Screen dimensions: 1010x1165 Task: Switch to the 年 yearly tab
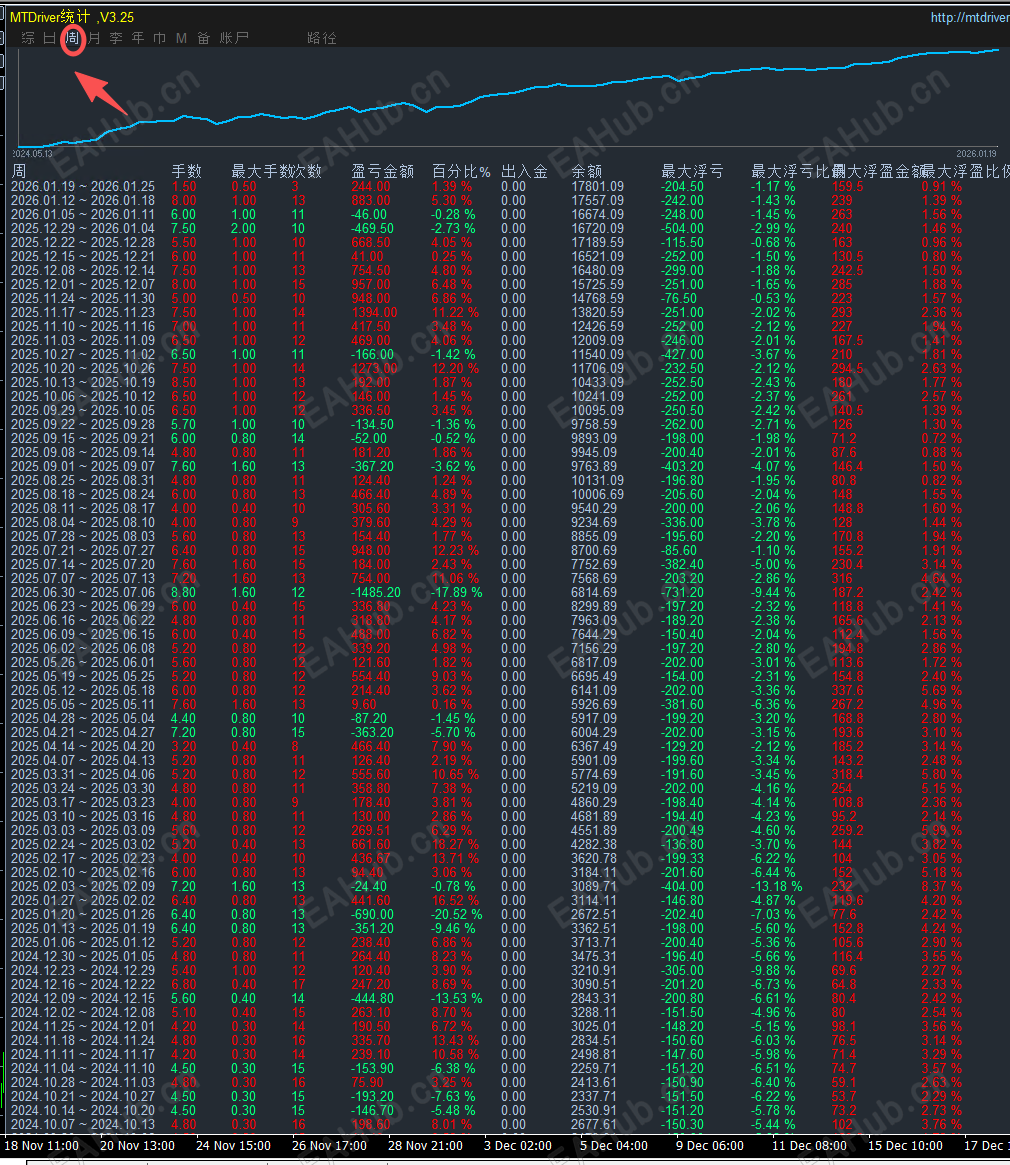coord(137,38)
